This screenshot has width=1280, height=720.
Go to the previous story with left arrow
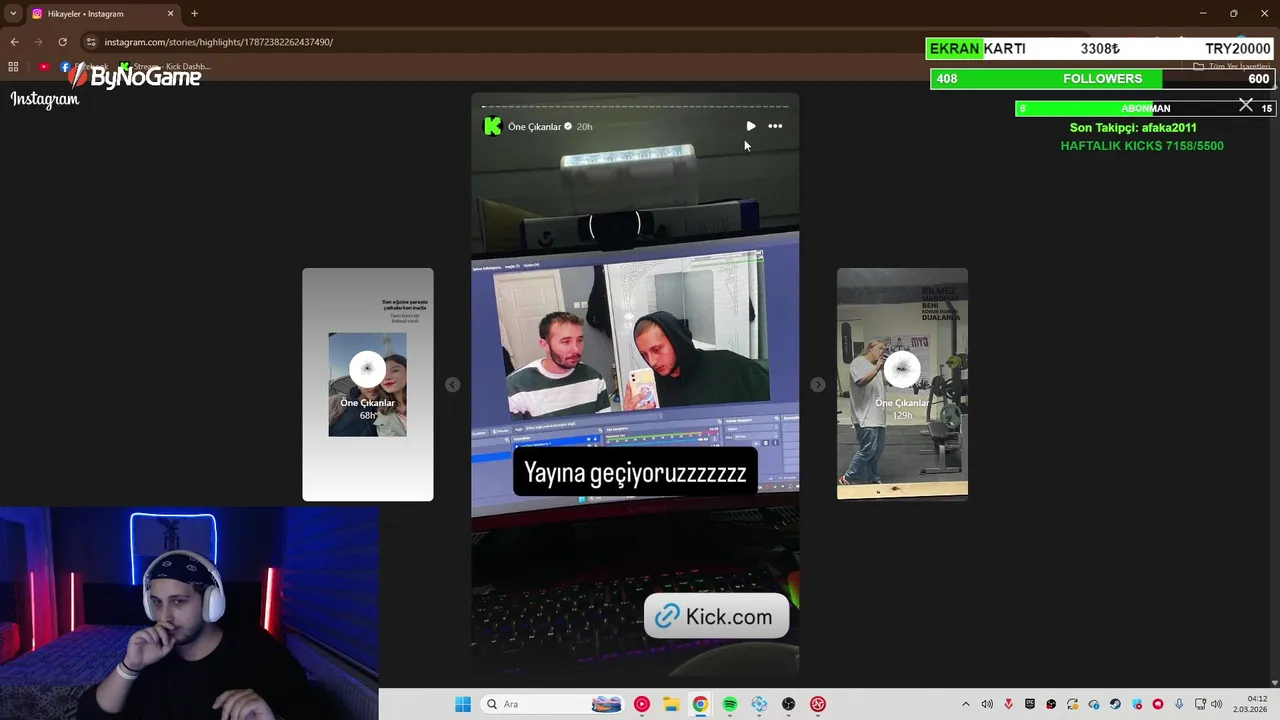pos(452,385)
